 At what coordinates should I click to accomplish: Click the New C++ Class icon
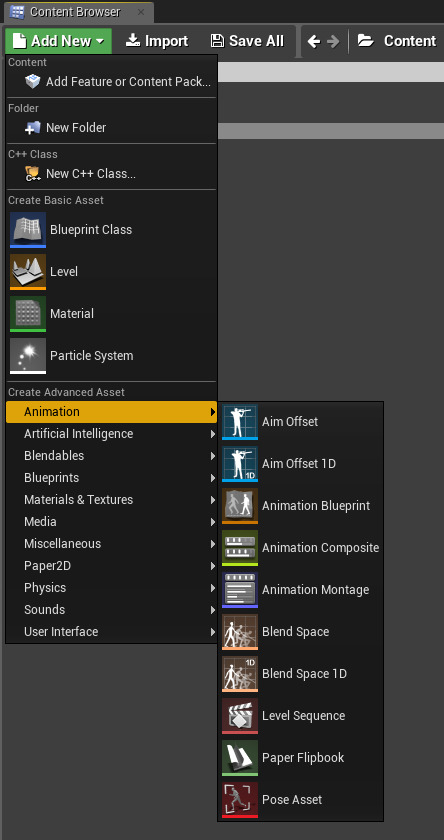point(33,174)
